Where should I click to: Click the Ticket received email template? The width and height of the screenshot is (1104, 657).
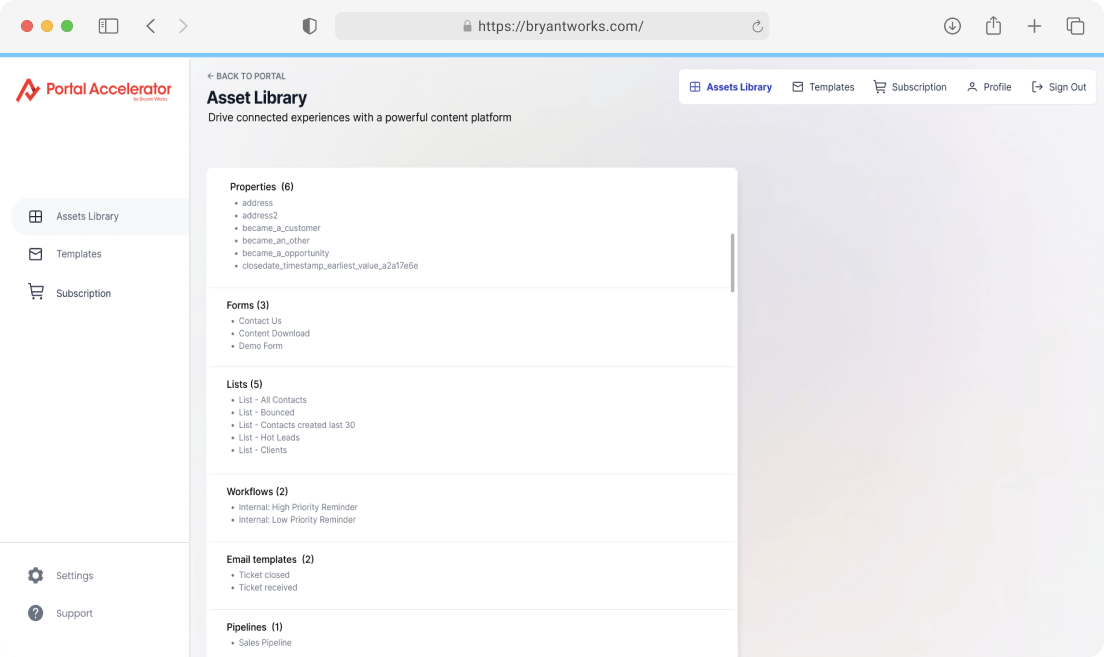pyautogui.click(x=268, y=587)
